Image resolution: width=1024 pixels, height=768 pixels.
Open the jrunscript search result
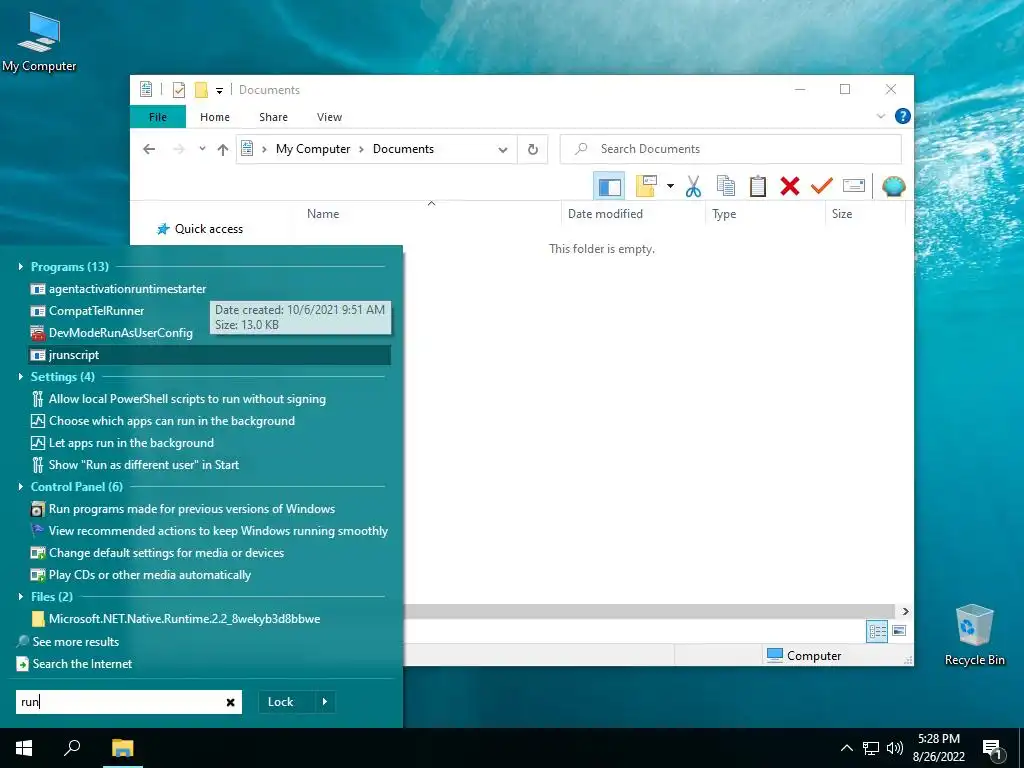pyautogui.click(x=210, y=355)
